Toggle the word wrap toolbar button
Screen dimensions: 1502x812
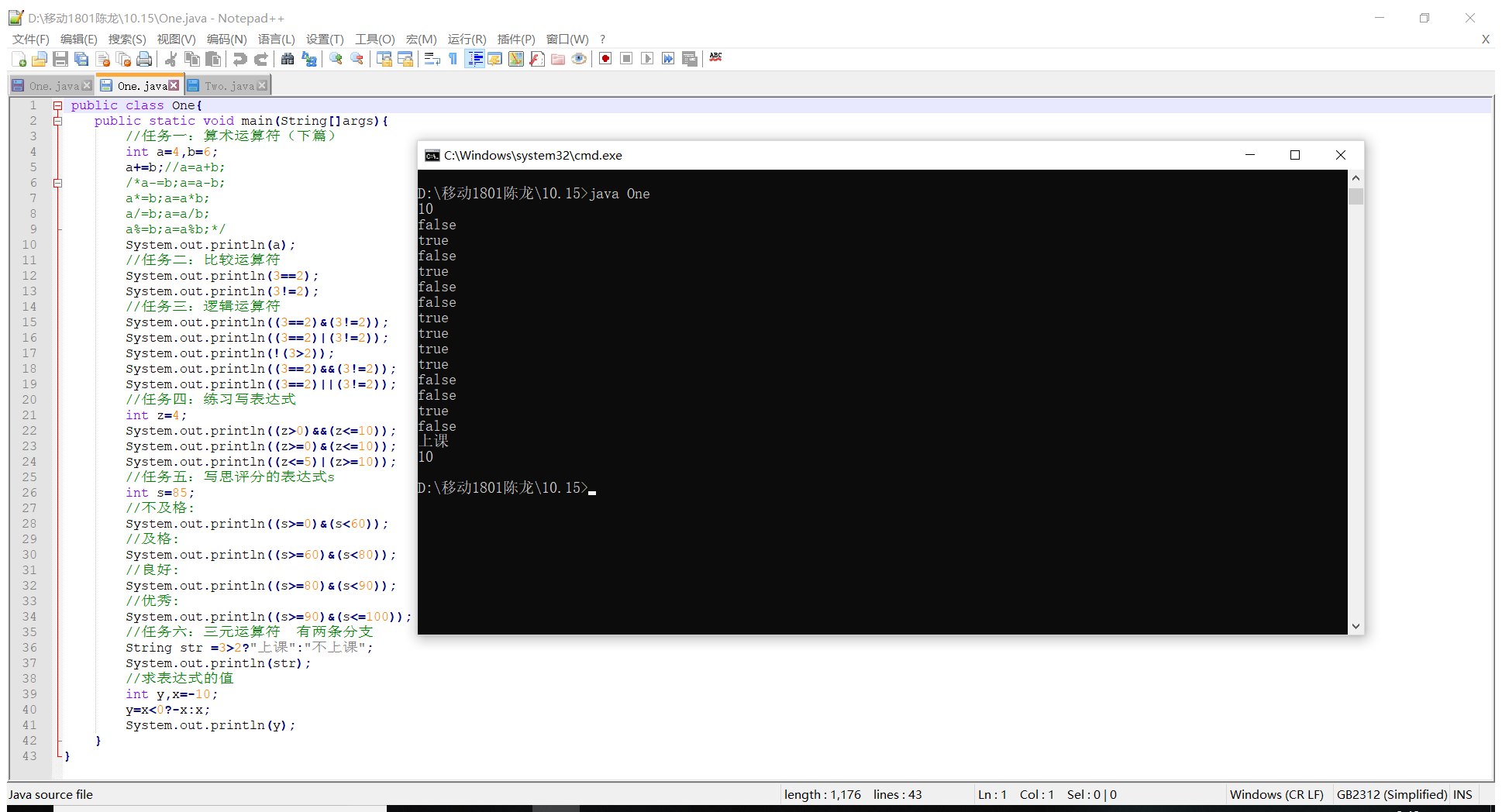432,59
